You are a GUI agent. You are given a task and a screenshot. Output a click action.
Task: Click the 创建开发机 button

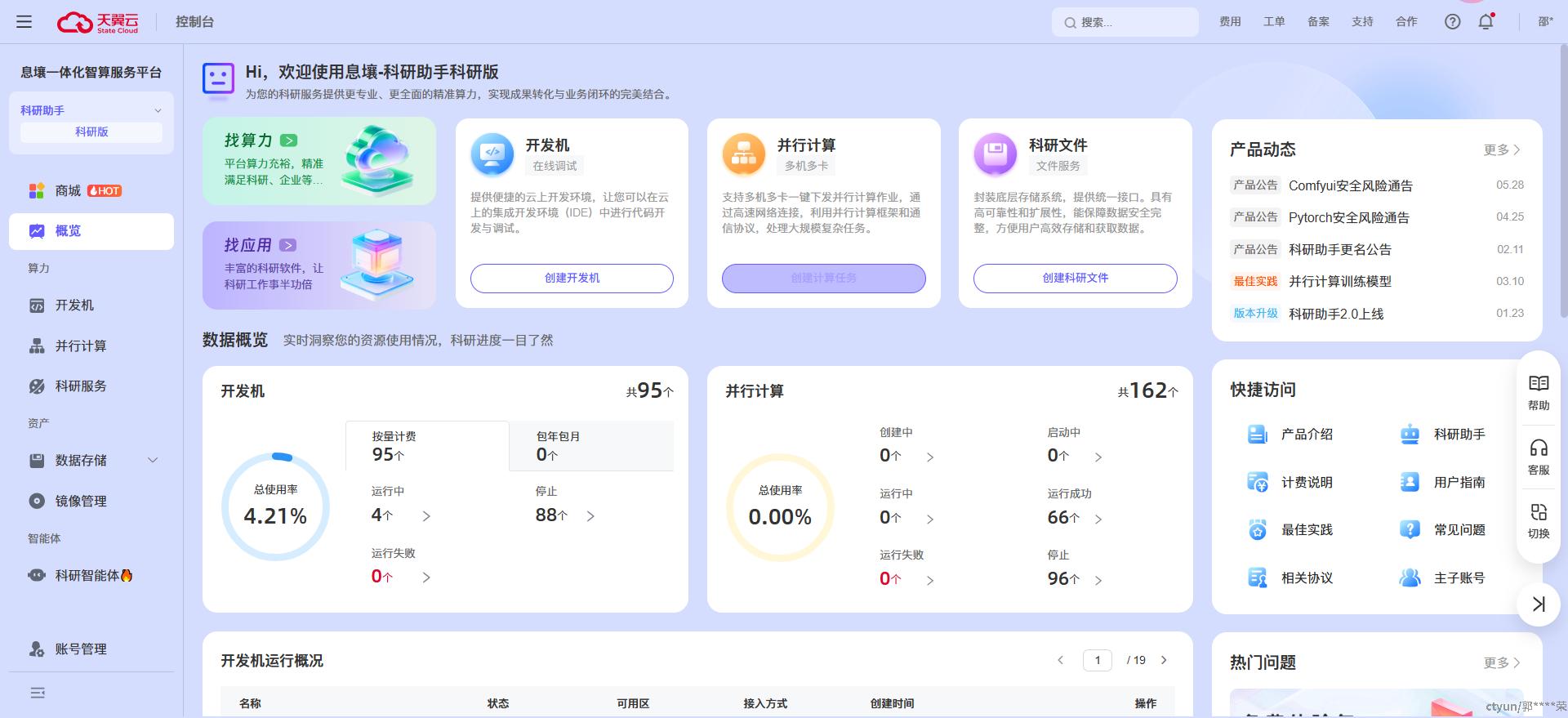[x=572, y=278]
